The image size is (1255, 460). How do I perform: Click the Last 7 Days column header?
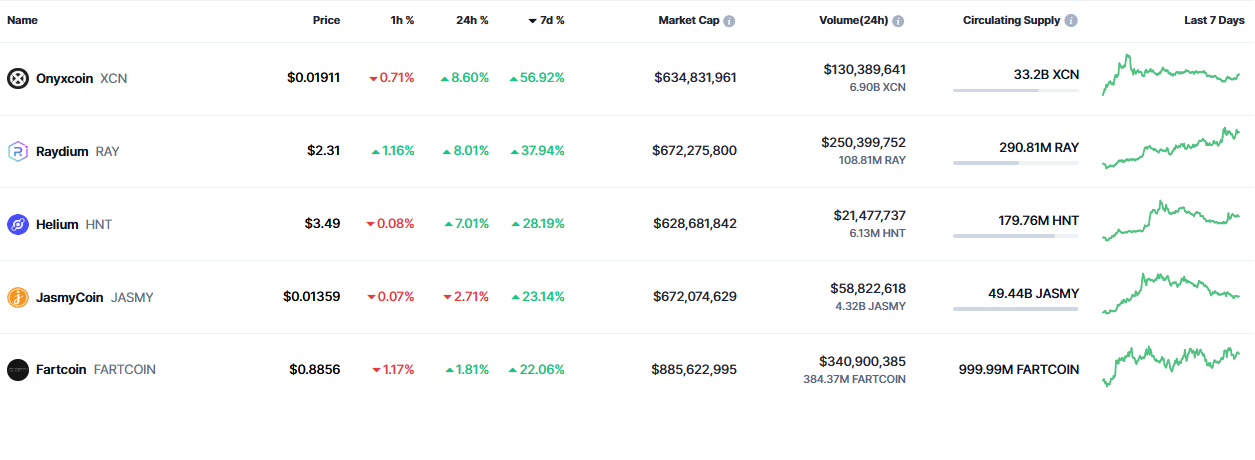point(1214,20)
